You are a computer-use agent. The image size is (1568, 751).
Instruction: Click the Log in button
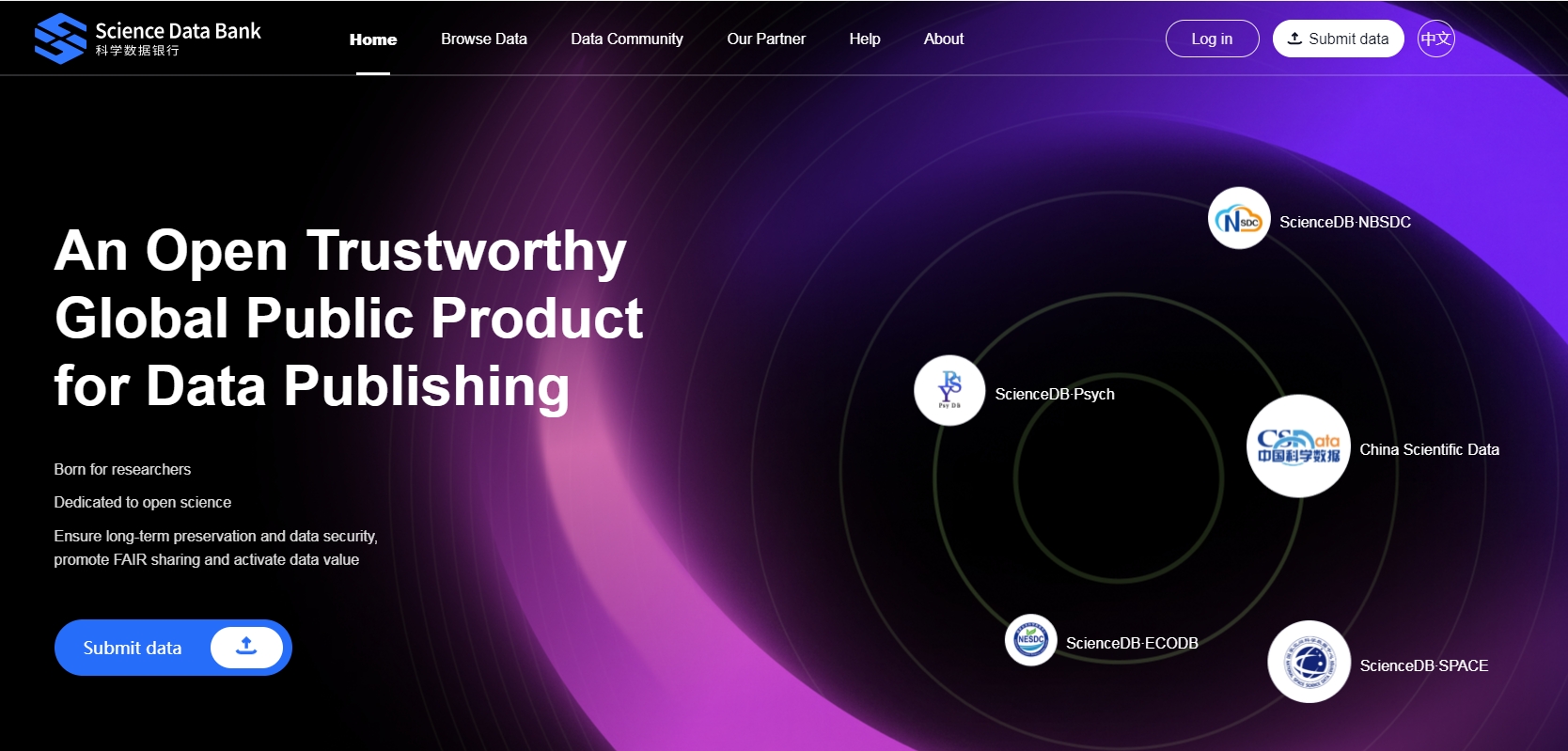[x=1212, y=39]
